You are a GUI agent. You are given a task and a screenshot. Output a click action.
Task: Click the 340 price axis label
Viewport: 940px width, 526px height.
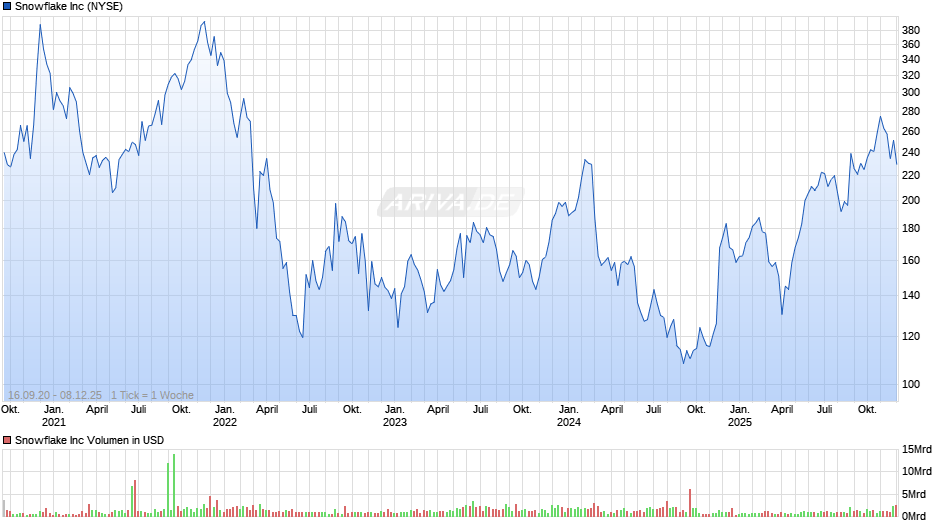pyautogui.click(x=911, y=59)
